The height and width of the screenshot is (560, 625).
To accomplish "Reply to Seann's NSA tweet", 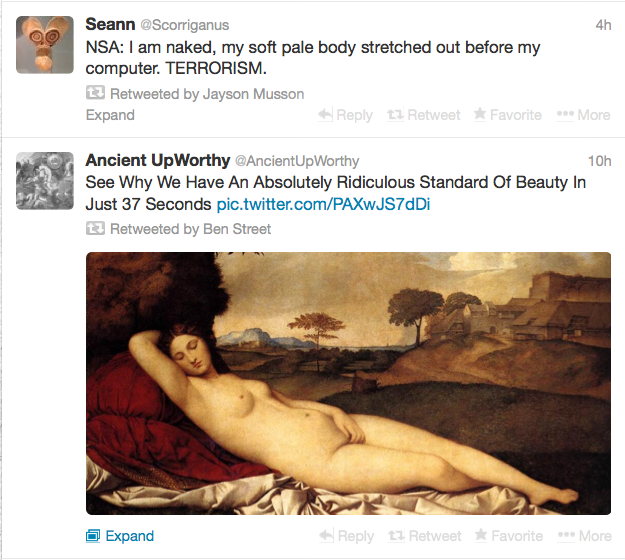I will click(x=345, y=115).
